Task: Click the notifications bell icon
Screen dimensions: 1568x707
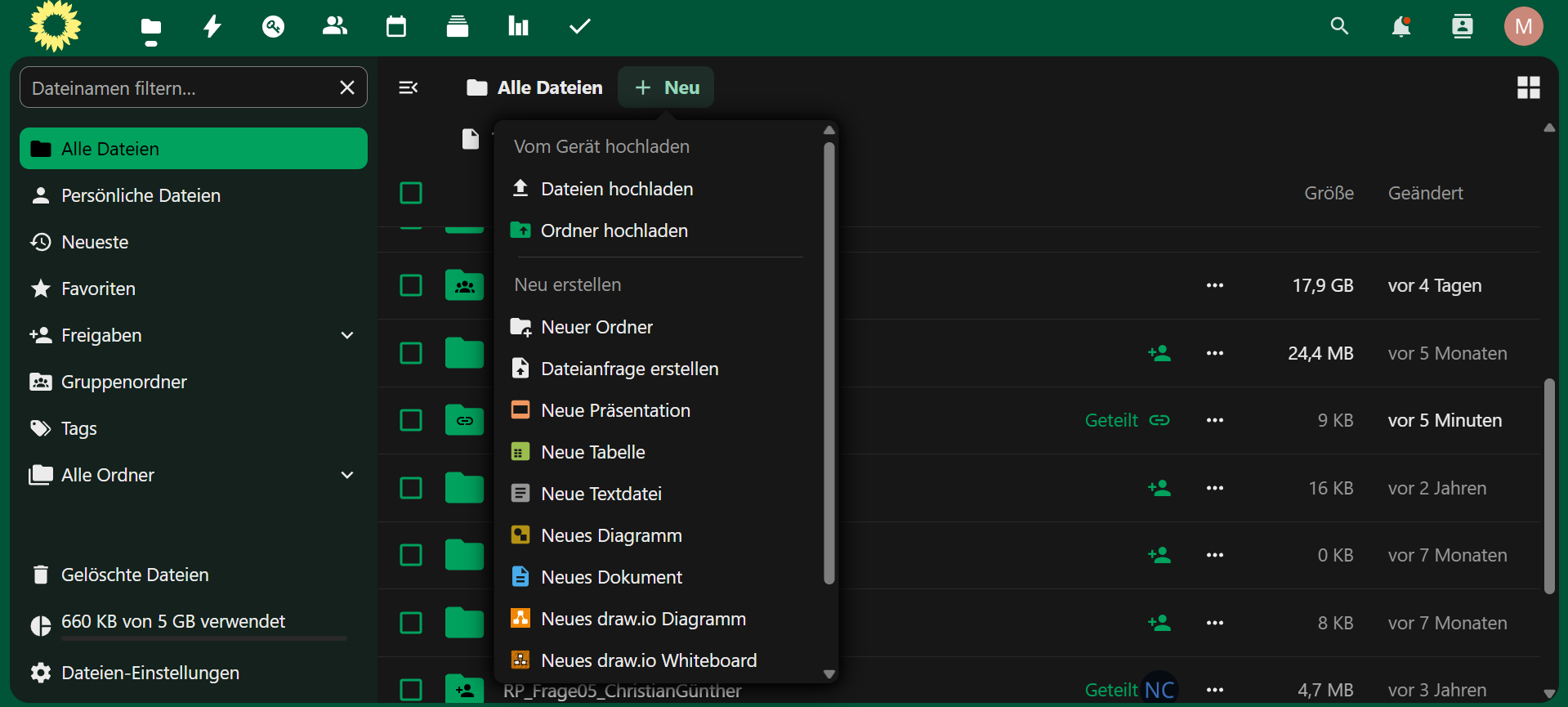Action: 1400,27
